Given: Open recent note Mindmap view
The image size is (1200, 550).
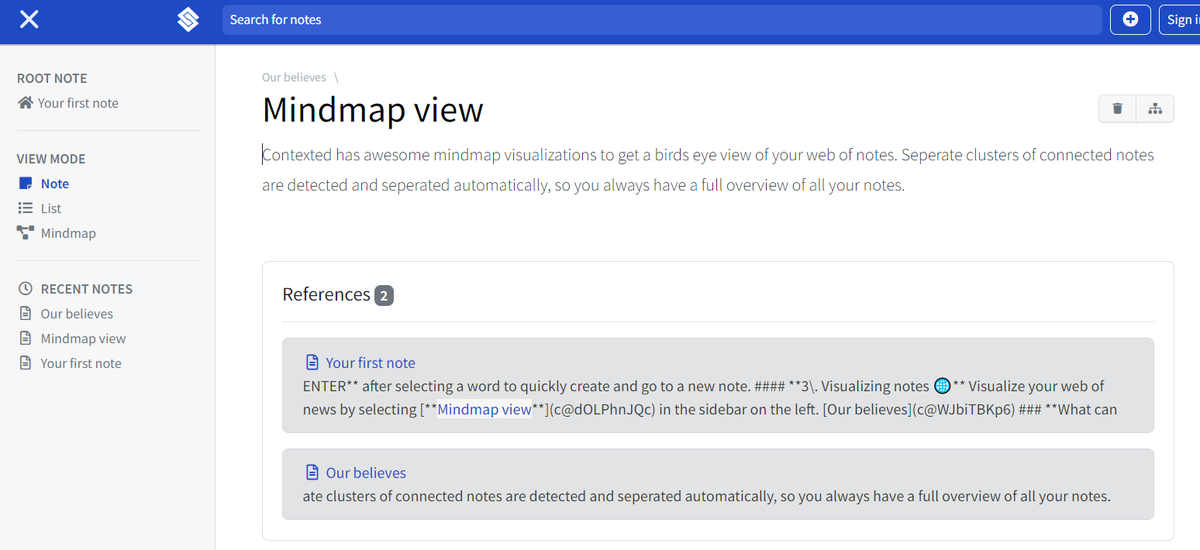Looking at the screenshot, I should [x=83, y=339].
